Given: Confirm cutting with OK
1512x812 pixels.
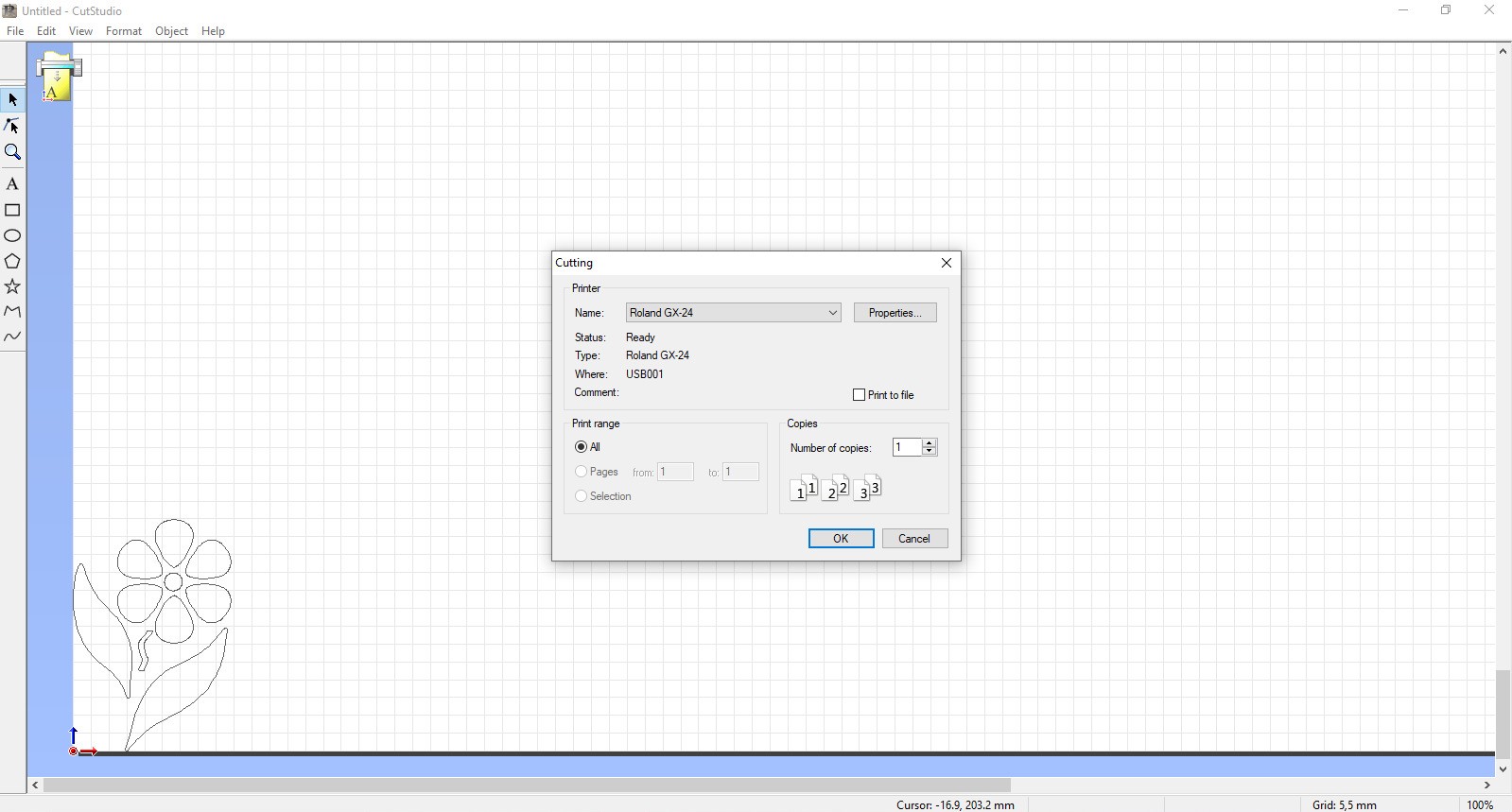Looking at the screenshot, I should tap(841, 539).
